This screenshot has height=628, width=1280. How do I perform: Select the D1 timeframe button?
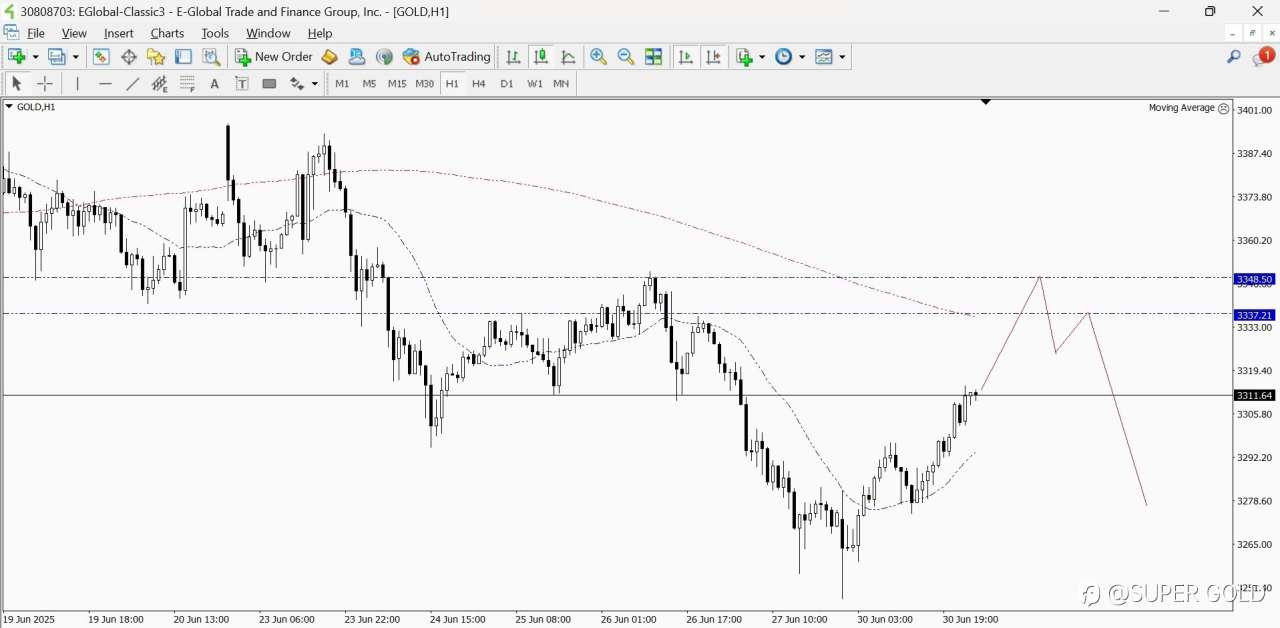pos(507,84)
